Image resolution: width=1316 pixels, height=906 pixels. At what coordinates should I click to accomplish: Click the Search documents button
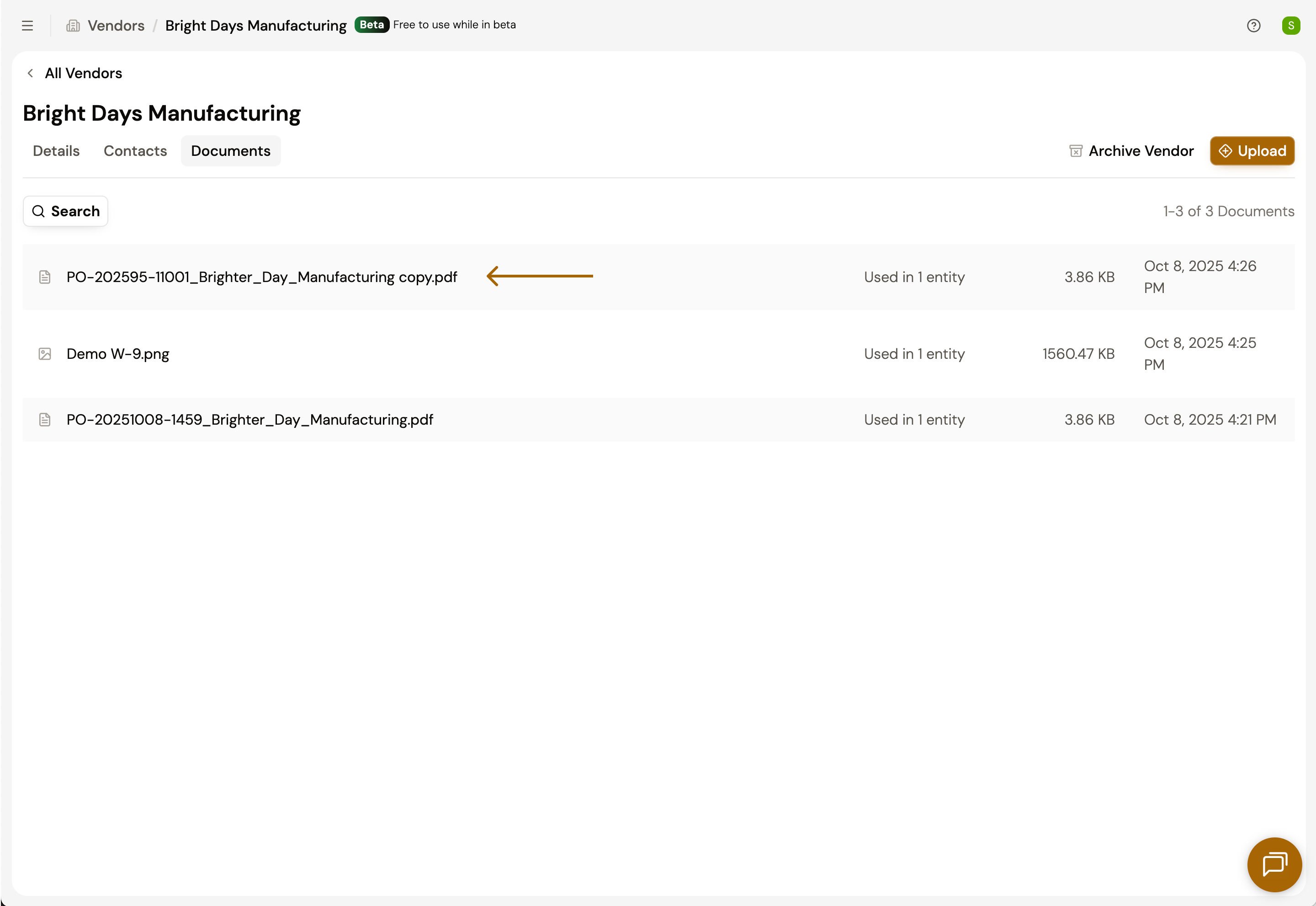[x=66, y=211]
